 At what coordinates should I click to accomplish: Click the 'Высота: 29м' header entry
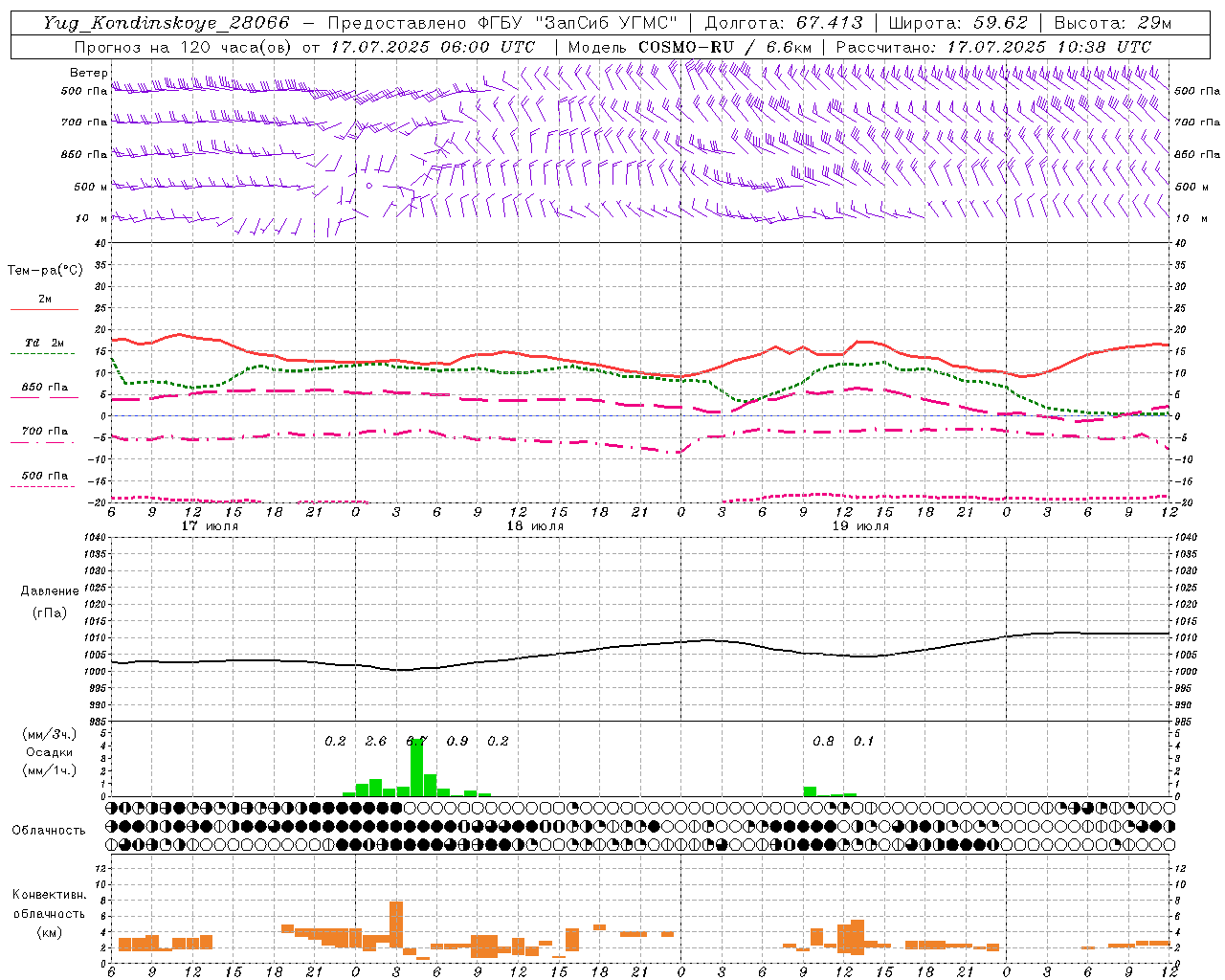(x=1112, y=23)
